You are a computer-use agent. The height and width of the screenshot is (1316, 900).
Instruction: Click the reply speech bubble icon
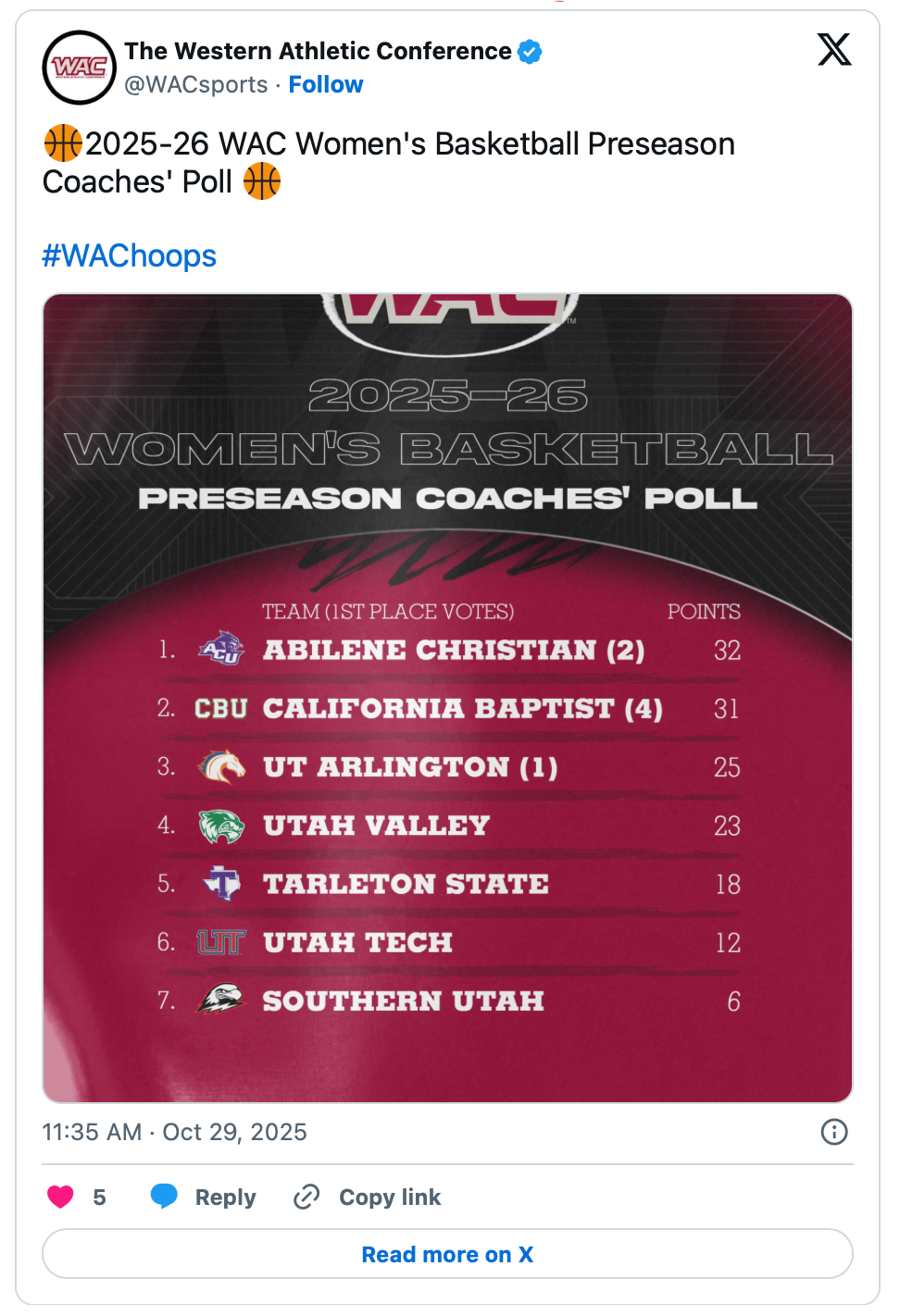click(x=164, y=1197)
